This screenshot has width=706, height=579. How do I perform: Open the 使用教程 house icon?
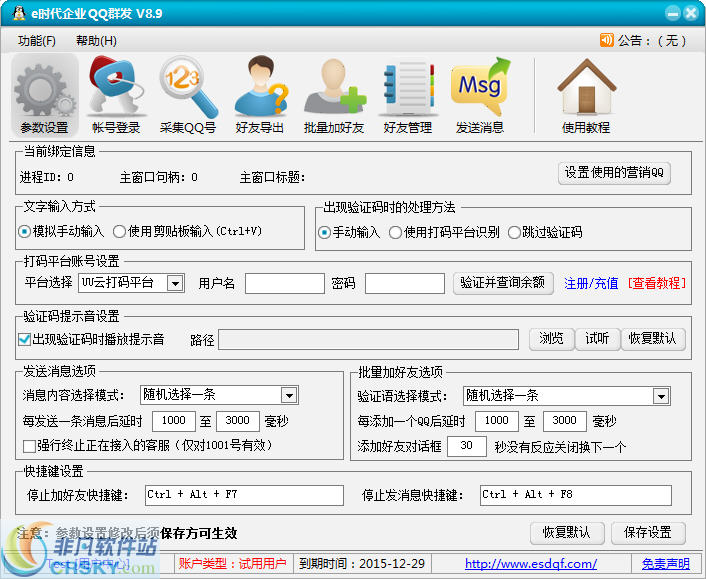coord(586,95)
